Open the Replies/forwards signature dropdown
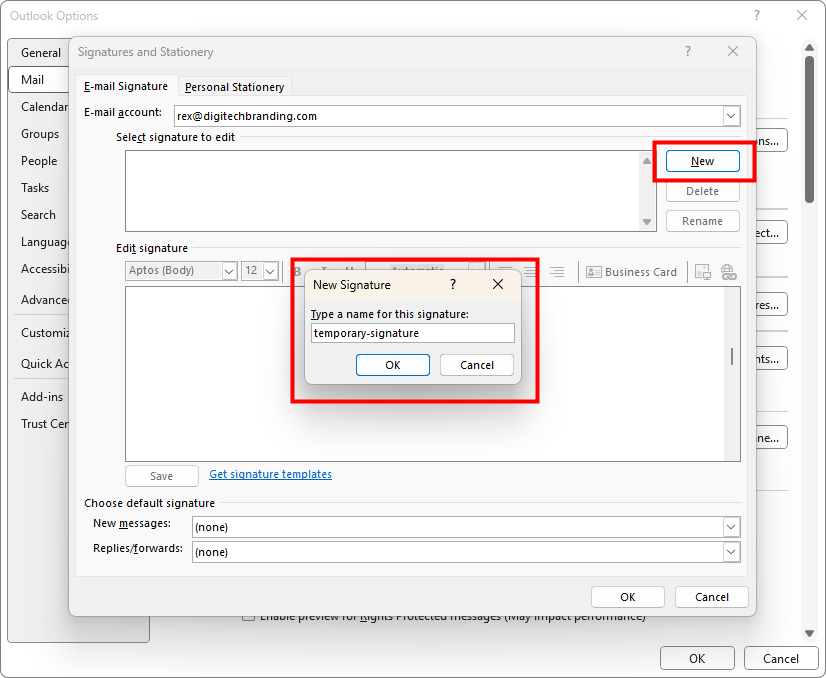Screen dimensions: 826x678 [x=731, y=552]
